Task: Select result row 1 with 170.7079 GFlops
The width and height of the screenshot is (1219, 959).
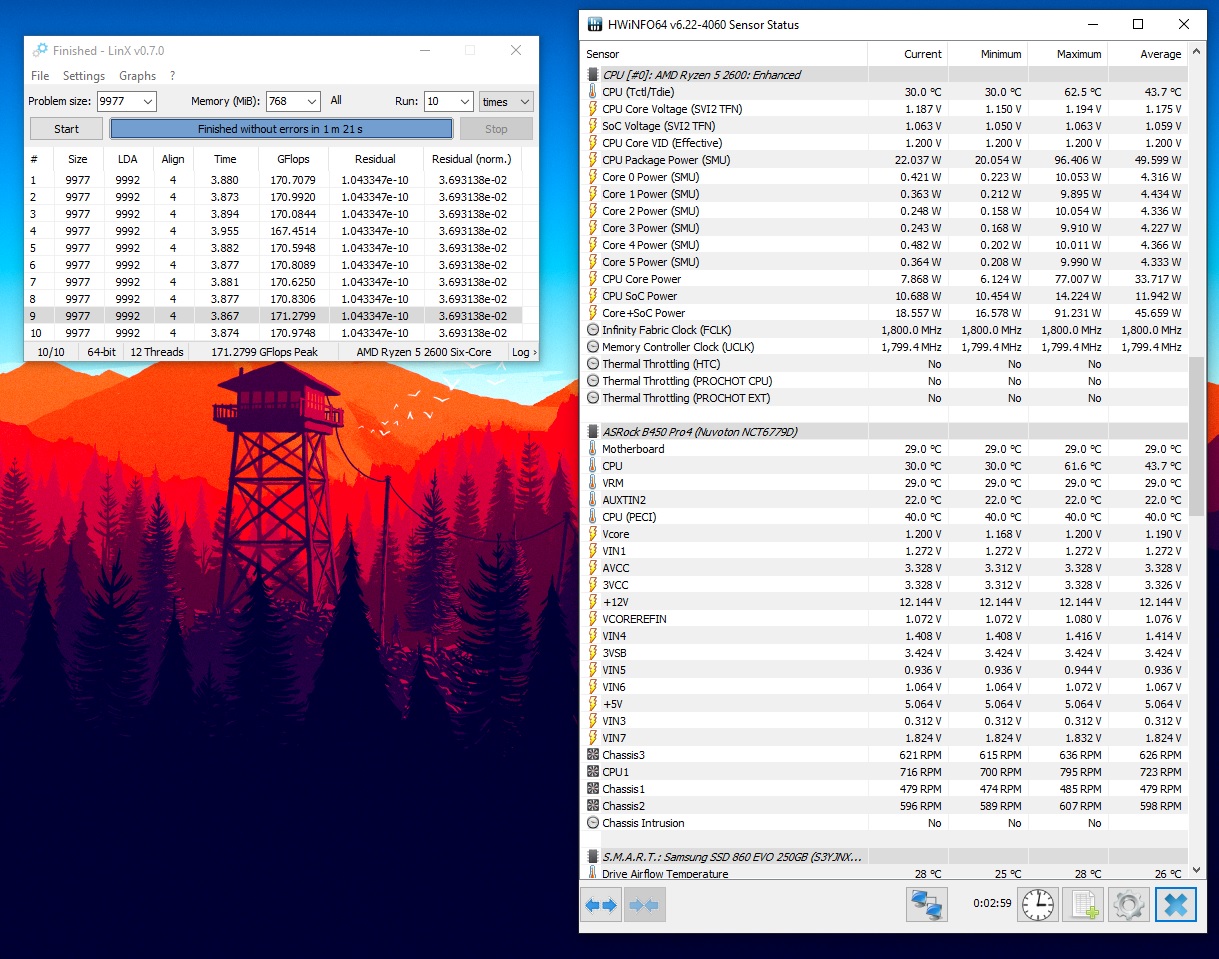Action: (273, 180)
